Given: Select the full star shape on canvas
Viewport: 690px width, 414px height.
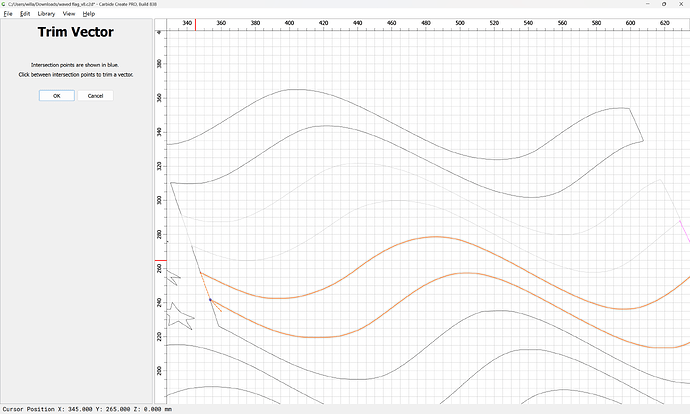Looking at the screenshot, I should [179, 316].
